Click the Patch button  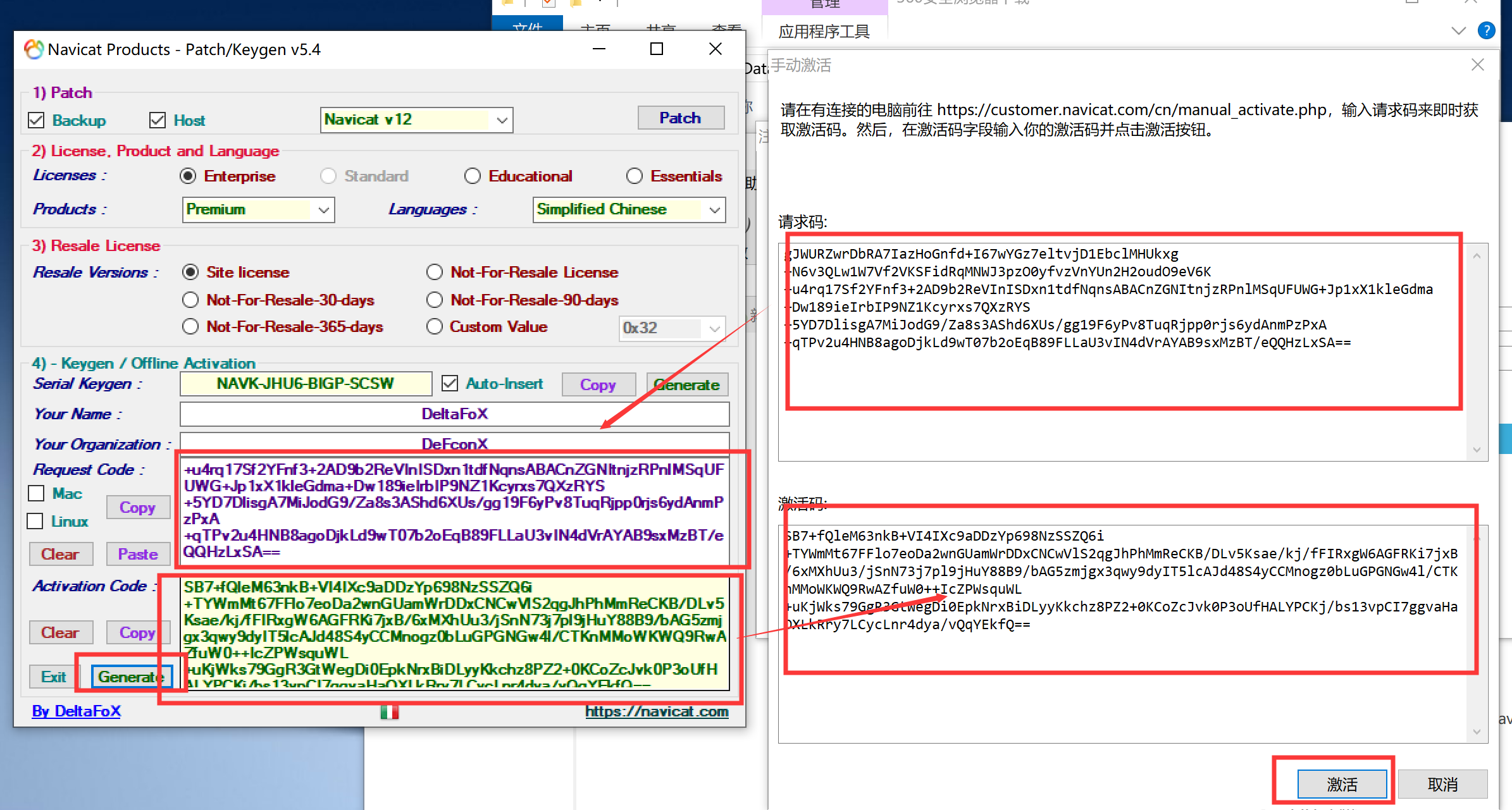coord(681,118)
